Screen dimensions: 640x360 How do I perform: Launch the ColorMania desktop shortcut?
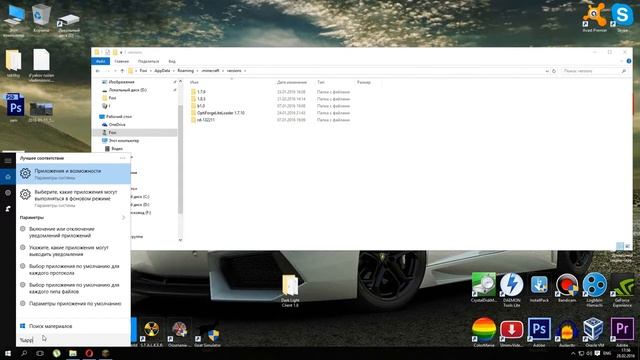click(484, 332)
